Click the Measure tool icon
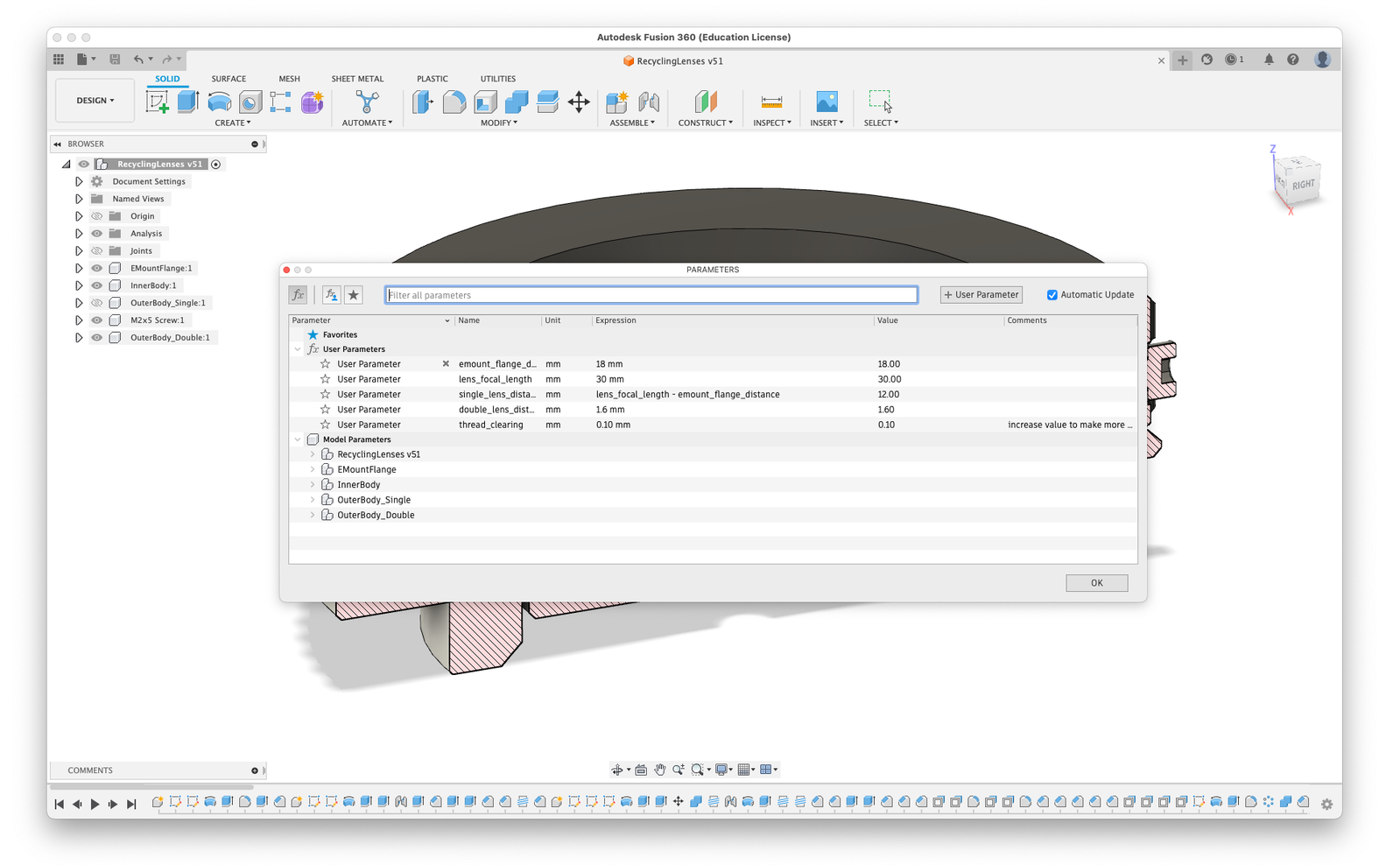This screenshot has height=865, width=1400. [x=771, y=102]
